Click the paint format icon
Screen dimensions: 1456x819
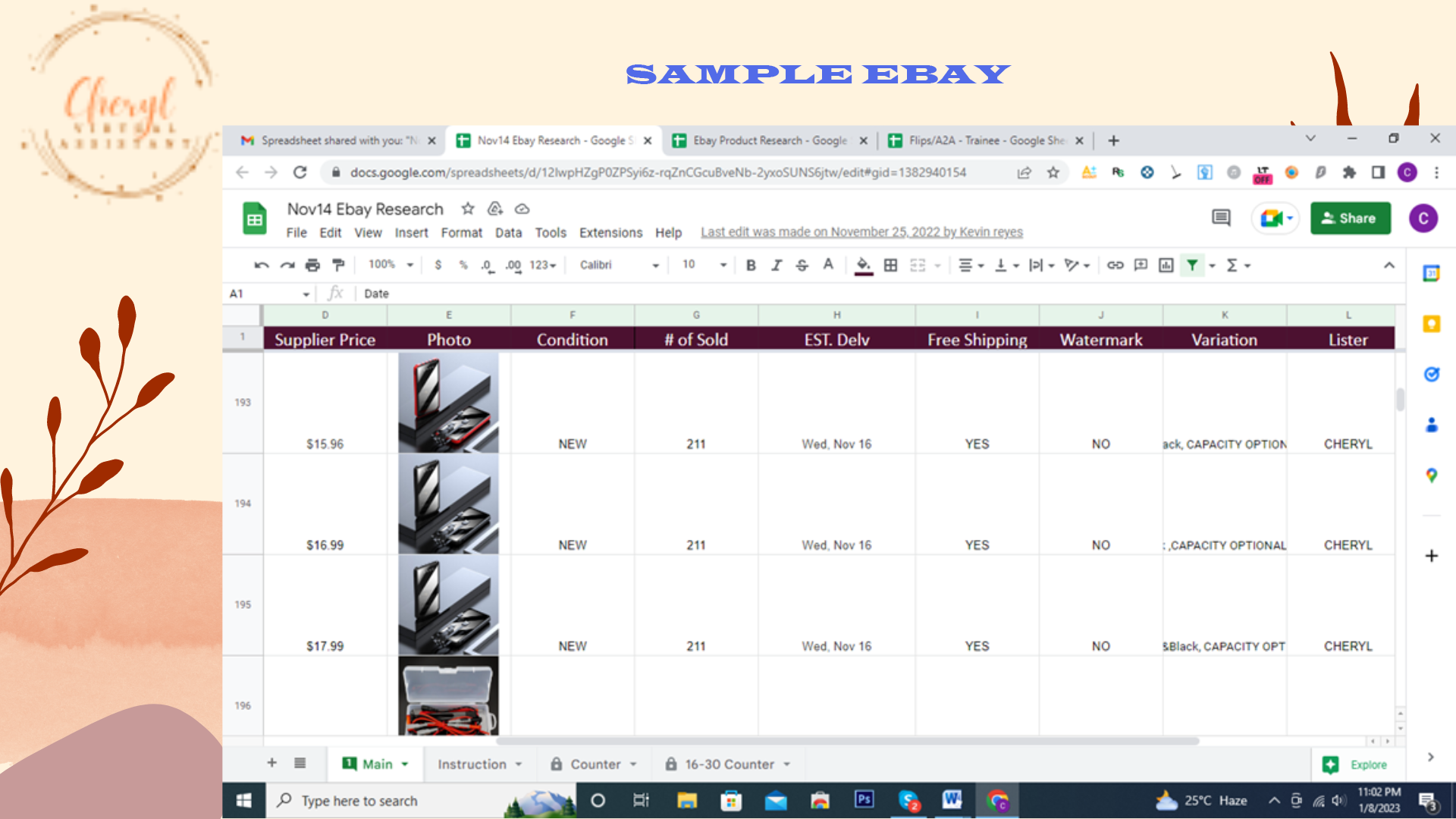(x=338, y=265)
